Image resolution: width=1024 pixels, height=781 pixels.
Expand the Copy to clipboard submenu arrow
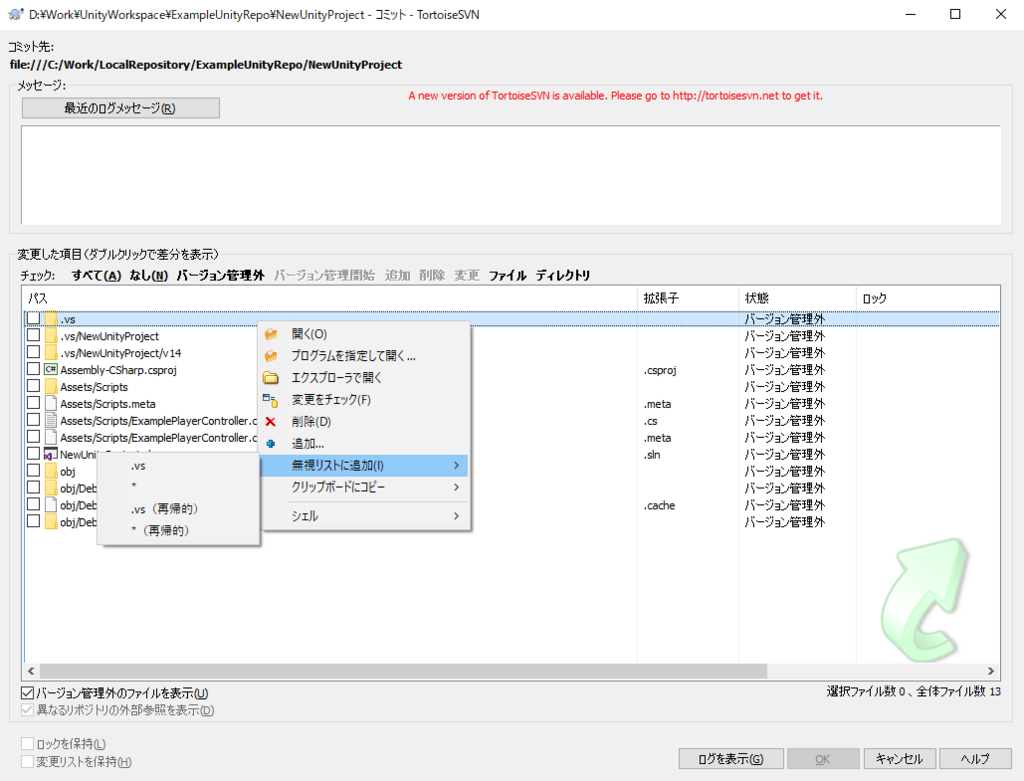pyautogui.click(x=456, y=487)
